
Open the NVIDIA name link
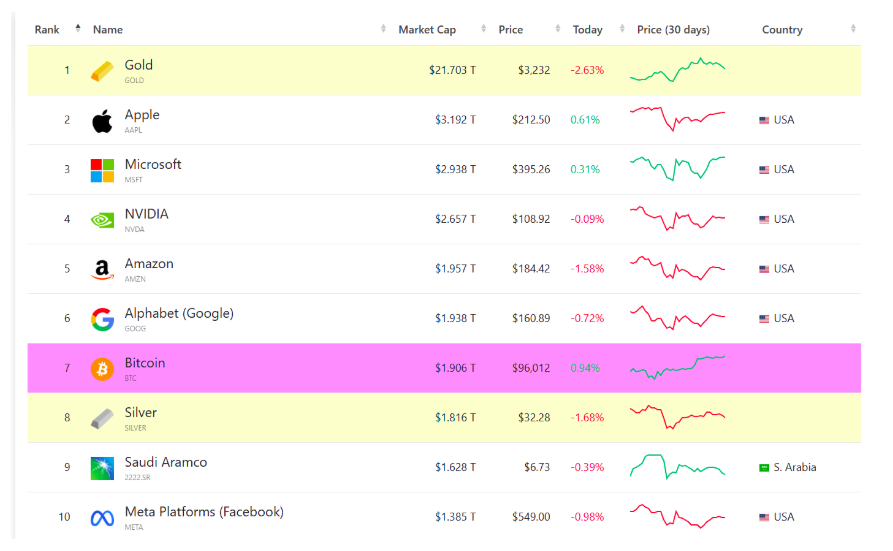pyautogui.click(x=146, y=214)
